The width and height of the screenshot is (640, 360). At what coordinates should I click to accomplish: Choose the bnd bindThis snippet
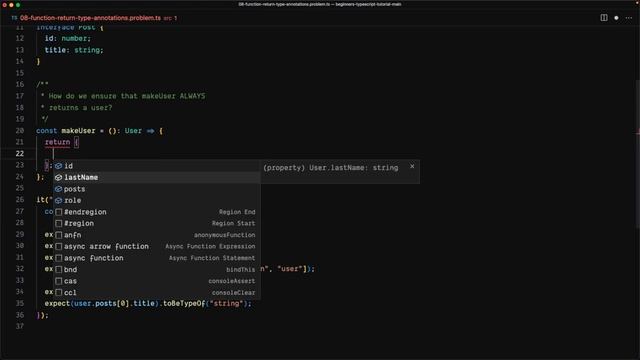[157, 269]
